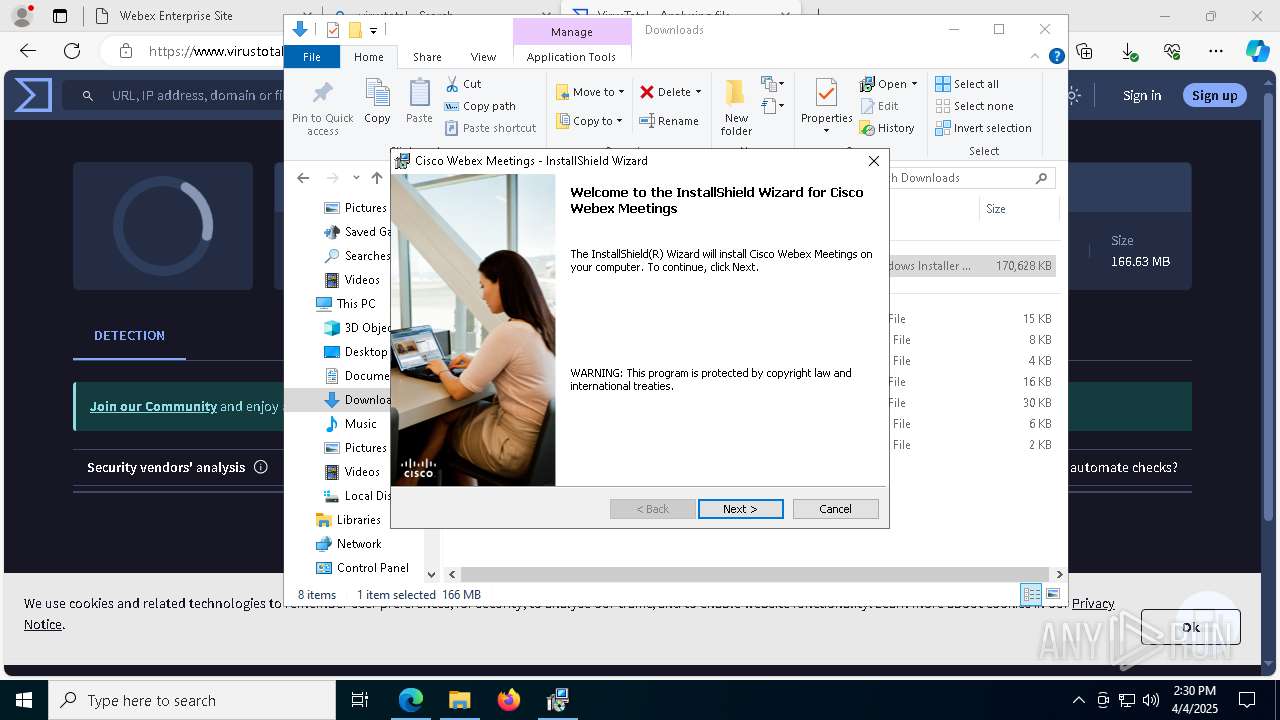Open the Move to dropdown
The height and width of the screenshot is (720, 1280).
click(590, 92)
